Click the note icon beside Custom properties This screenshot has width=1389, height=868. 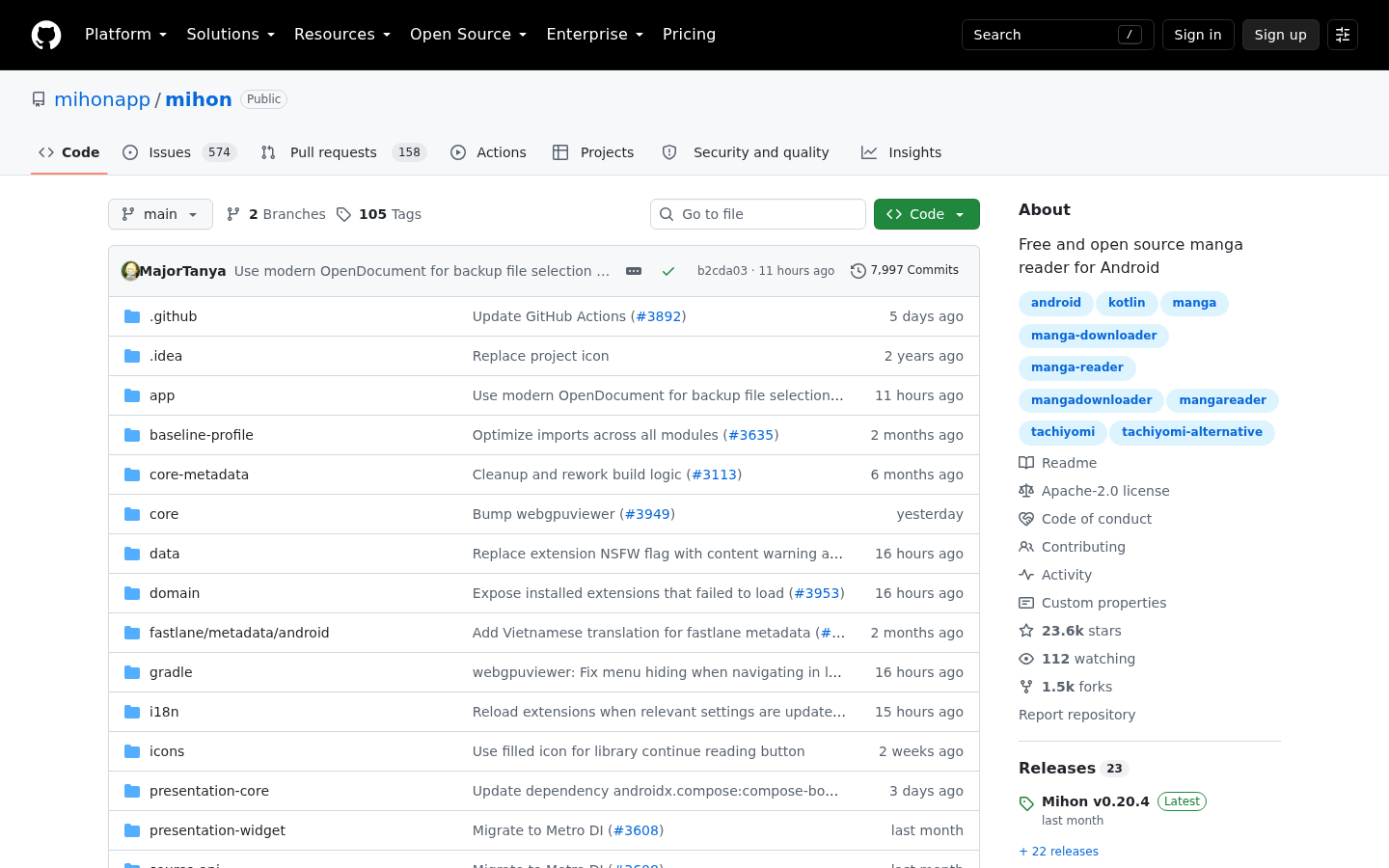point(1026,603)
